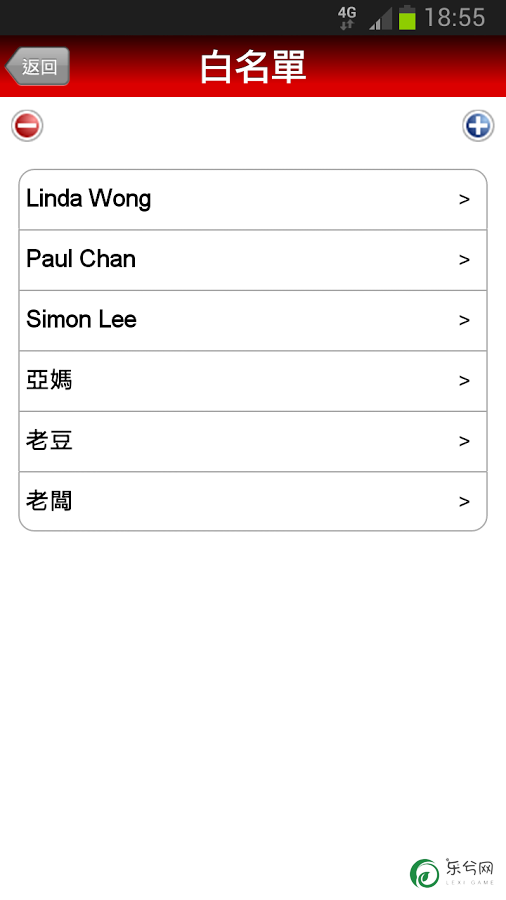Image resolution: width=506 pixels, height=900 pixels.
Task: Expand Linda Wong using its chevron
Action: [464, 199]
